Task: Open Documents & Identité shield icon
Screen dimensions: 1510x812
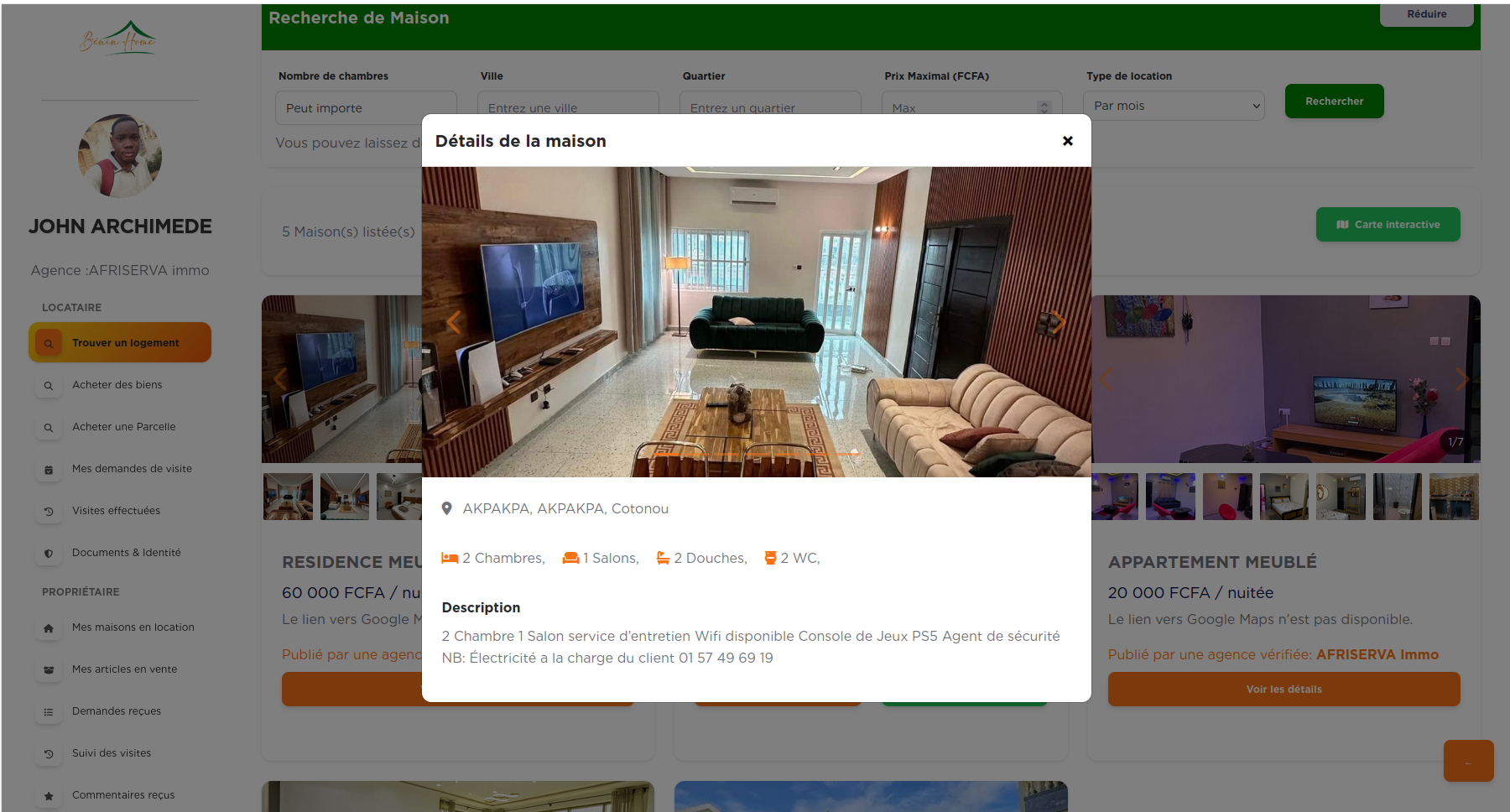Action: [49, 553]
